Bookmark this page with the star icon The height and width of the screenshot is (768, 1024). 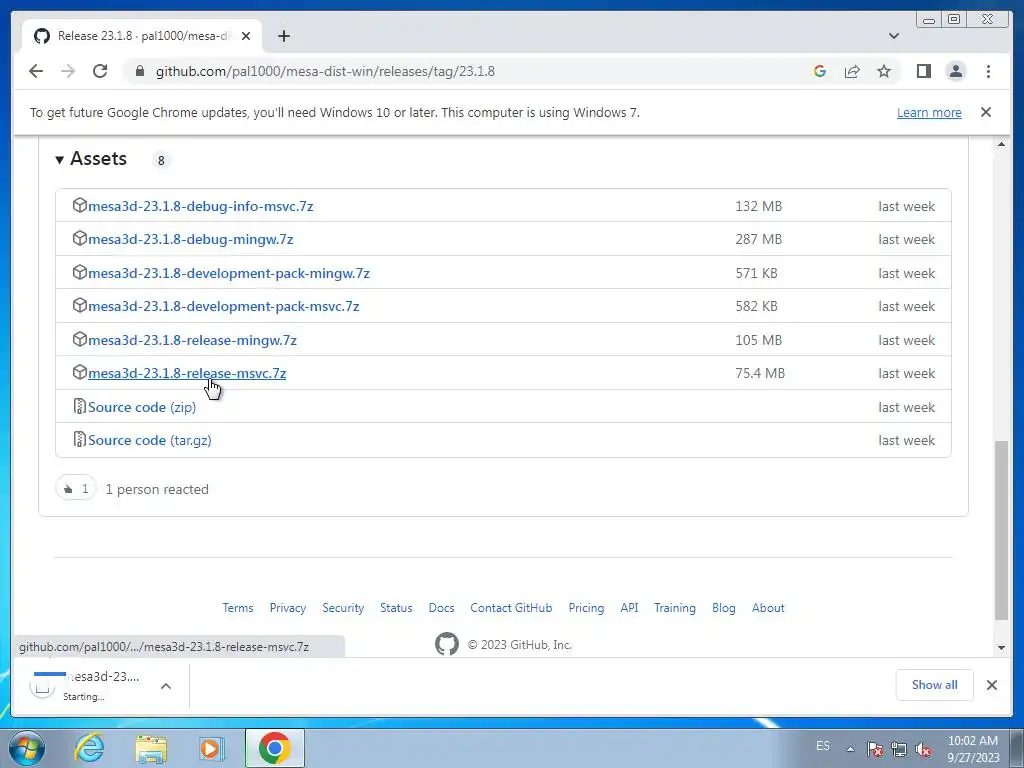[884, 71]
